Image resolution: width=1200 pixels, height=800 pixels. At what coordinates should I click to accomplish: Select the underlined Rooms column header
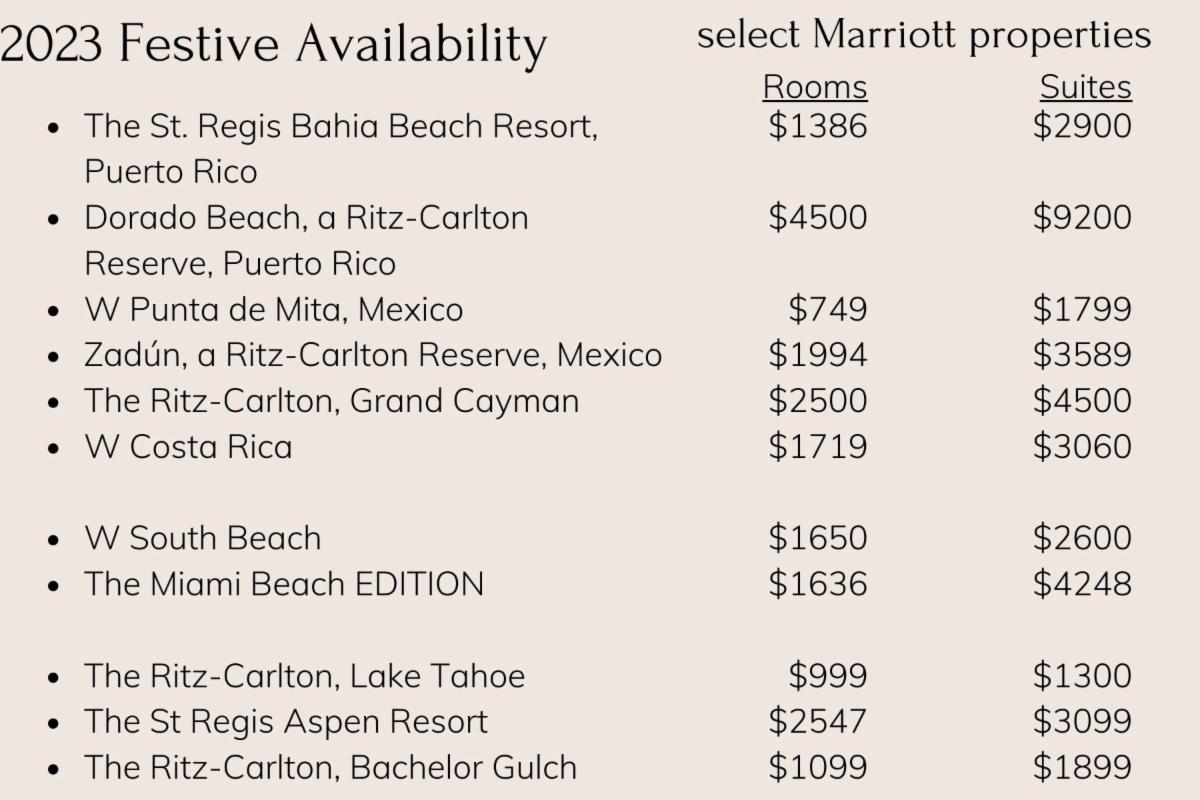(x=815, y=88)
